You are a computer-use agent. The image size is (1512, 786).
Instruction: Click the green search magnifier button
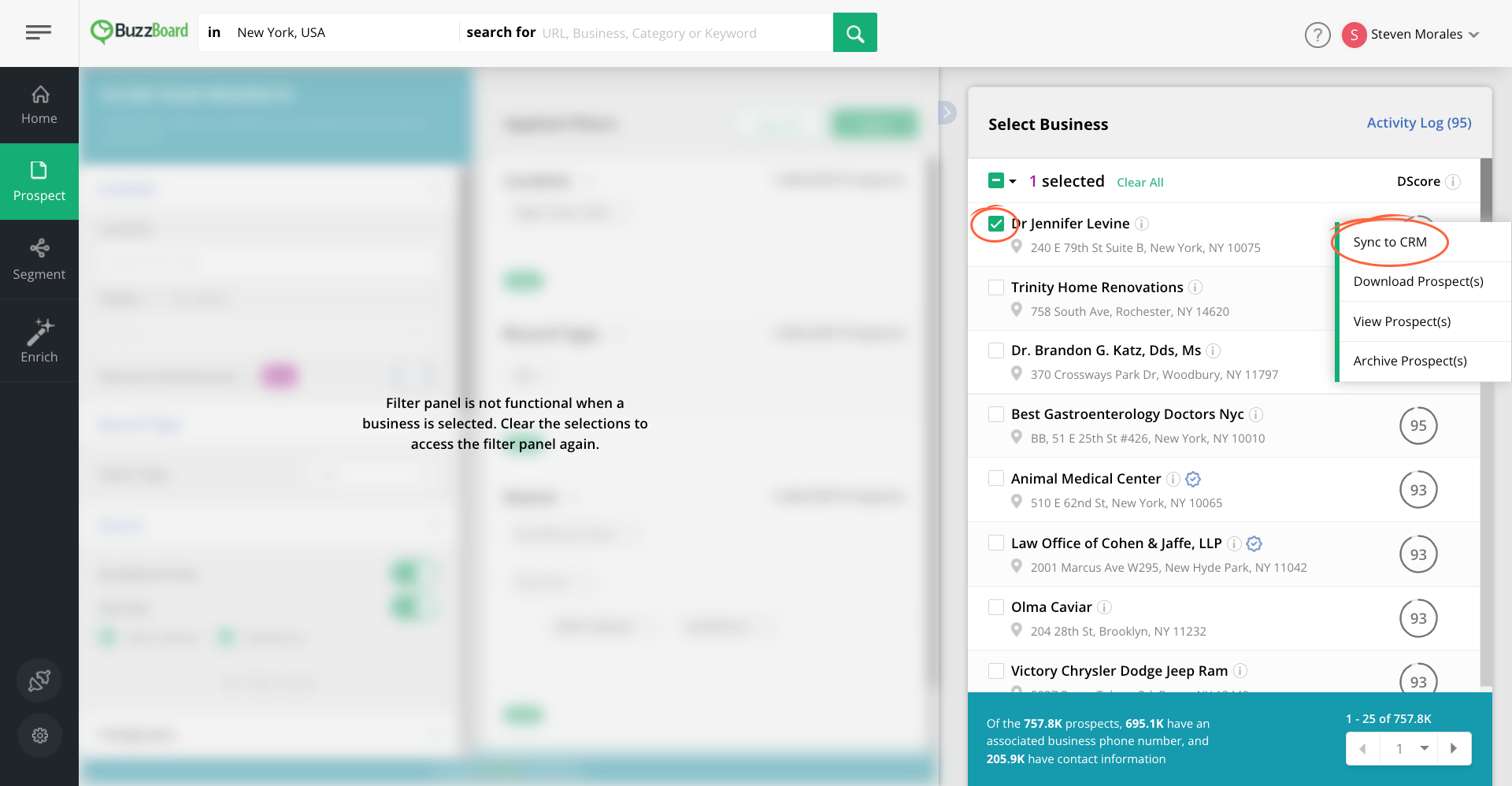pos(854,33)
